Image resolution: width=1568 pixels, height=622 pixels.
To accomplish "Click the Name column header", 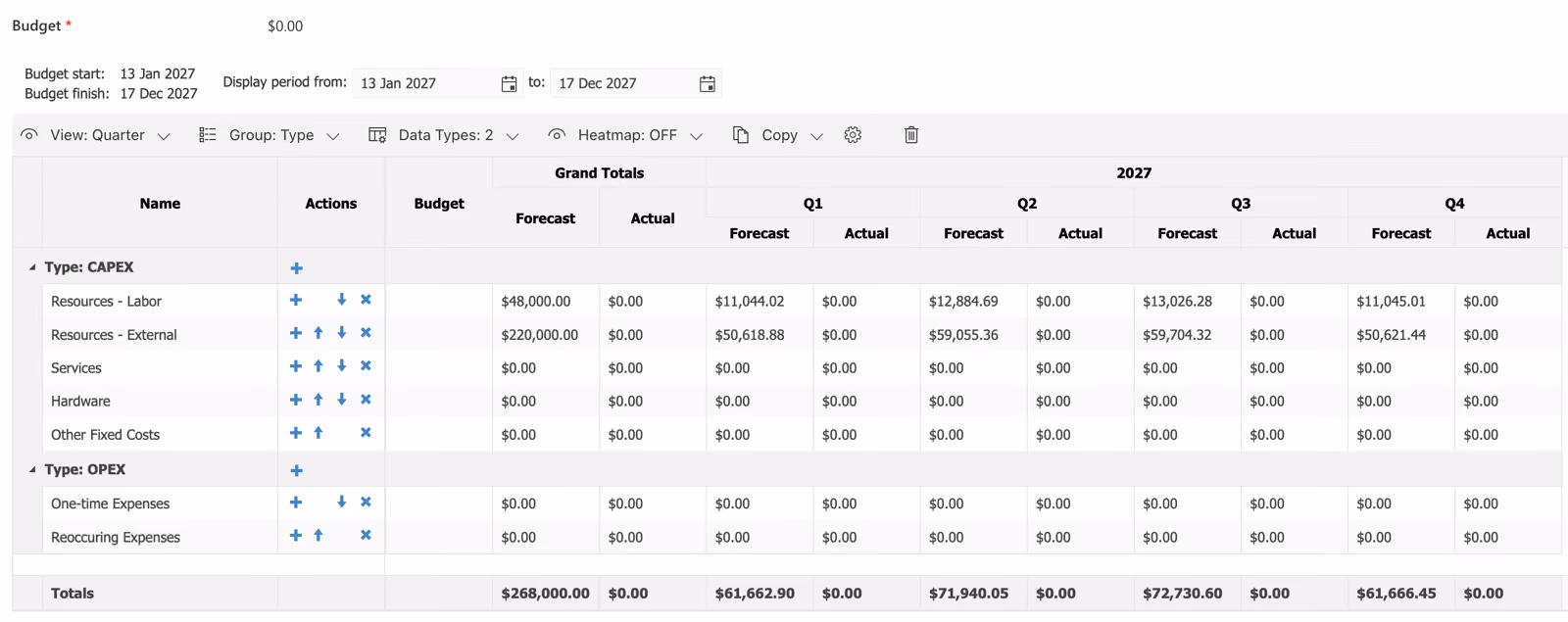I will coord(160,204).
